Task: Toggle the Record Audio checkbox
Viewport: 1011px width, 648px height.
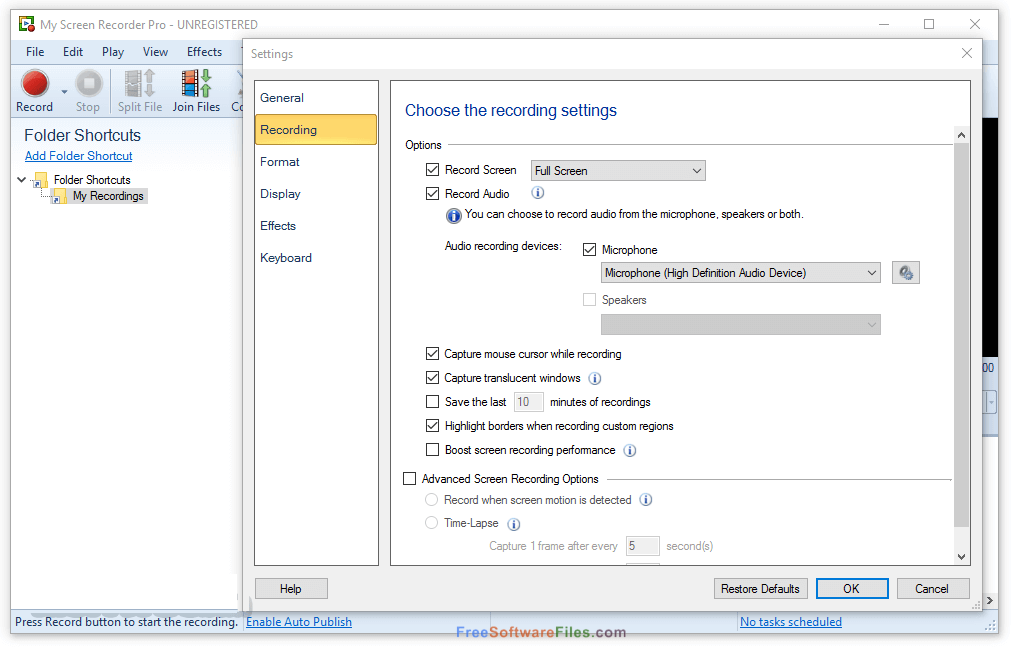Action: [x=432, y=193]
